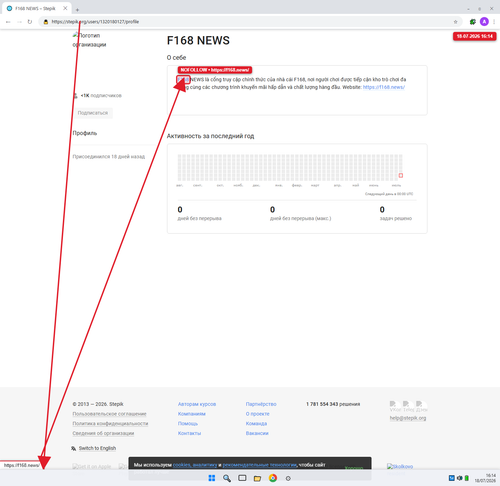Viewport: 500px width, 486px height.
Task: Click the round settings-like taskbar icon
Action: (x=288, y=478)
